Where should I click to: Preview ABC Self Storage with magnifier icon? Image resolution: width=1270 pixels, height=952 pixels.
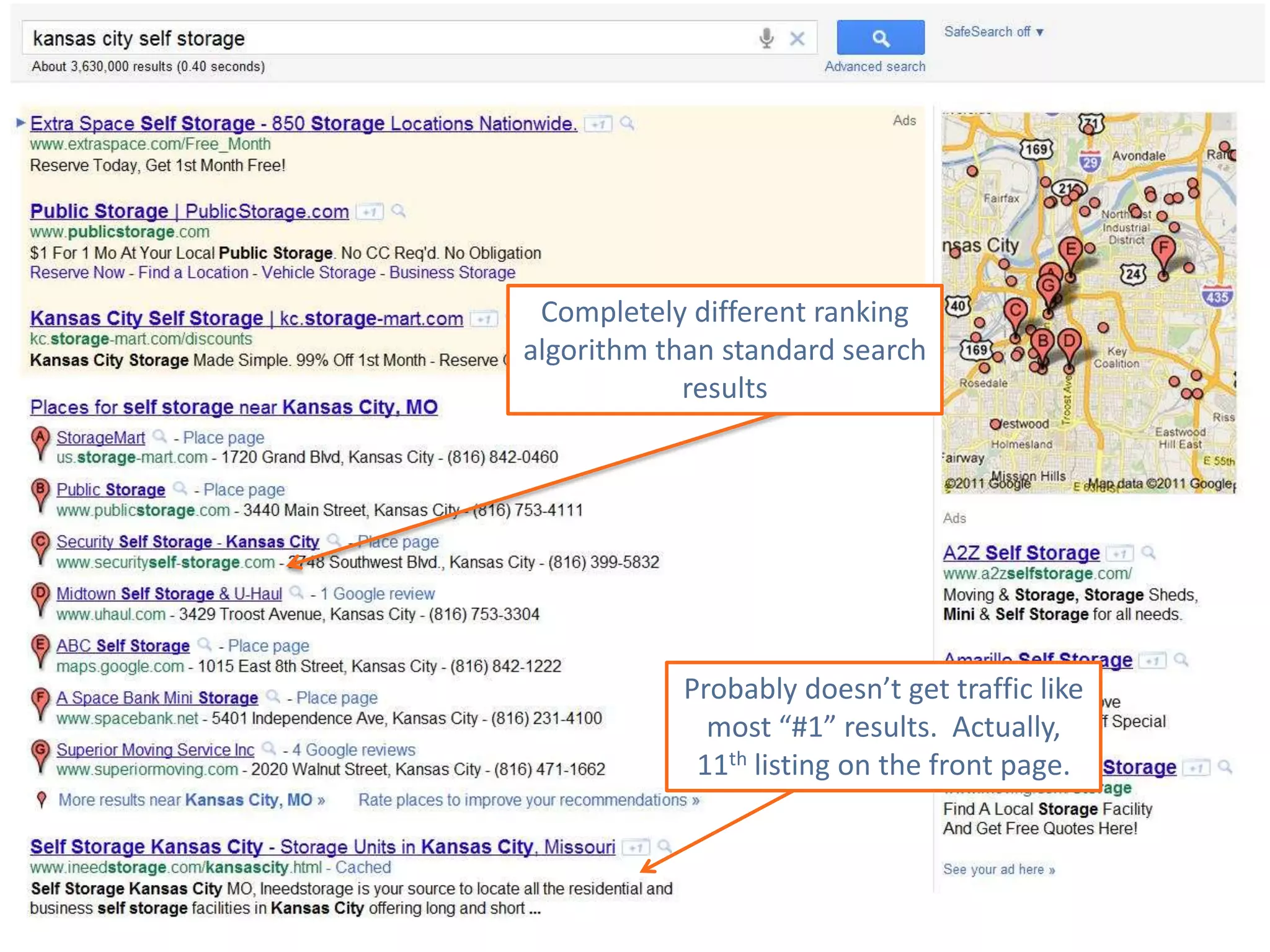pyautogui.click(x=205, y=645)
